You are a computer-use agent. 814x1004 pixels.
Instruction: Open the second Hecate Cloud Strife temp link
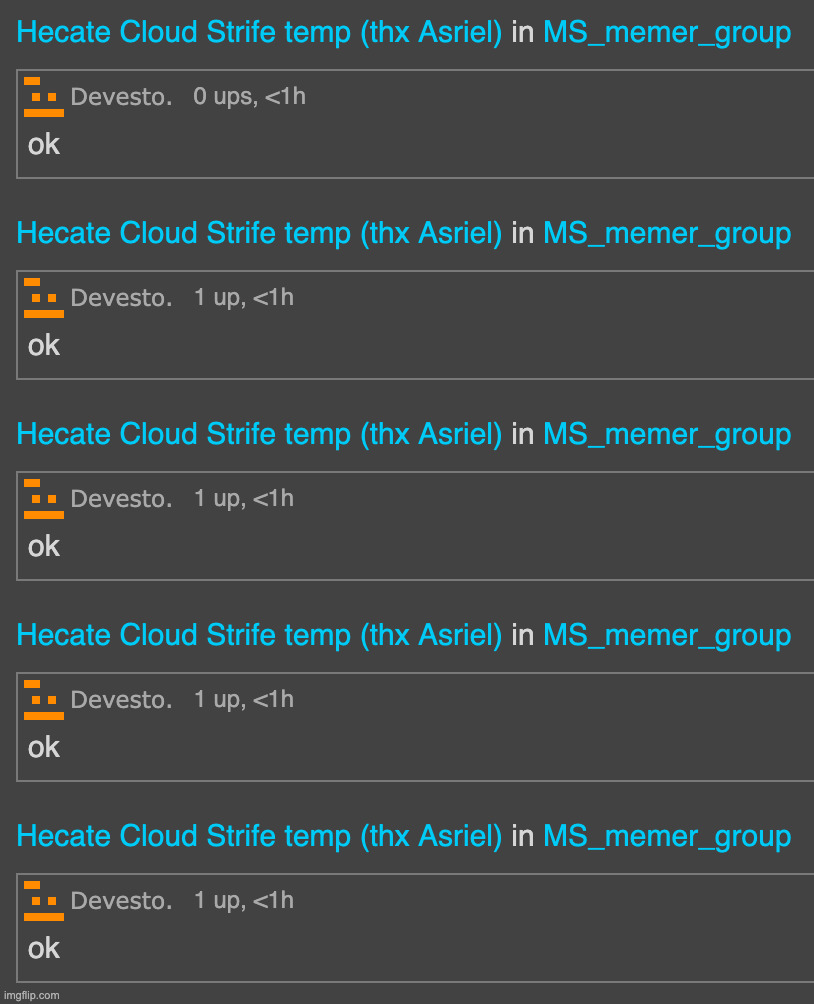[x=259, y=234]
